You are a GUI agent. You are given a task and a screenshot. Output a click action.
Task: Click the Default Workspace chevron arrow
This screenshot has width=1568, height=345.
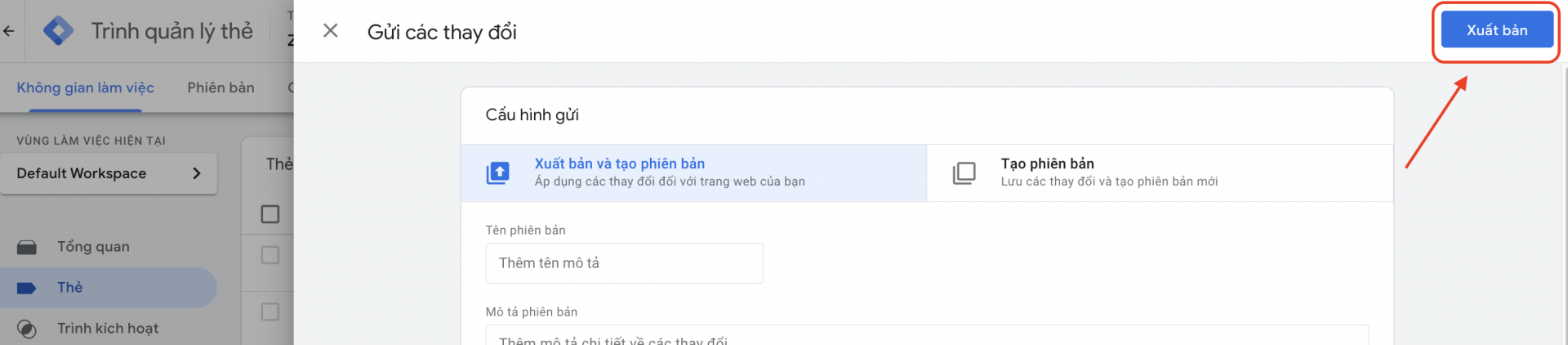pos(196,173)
